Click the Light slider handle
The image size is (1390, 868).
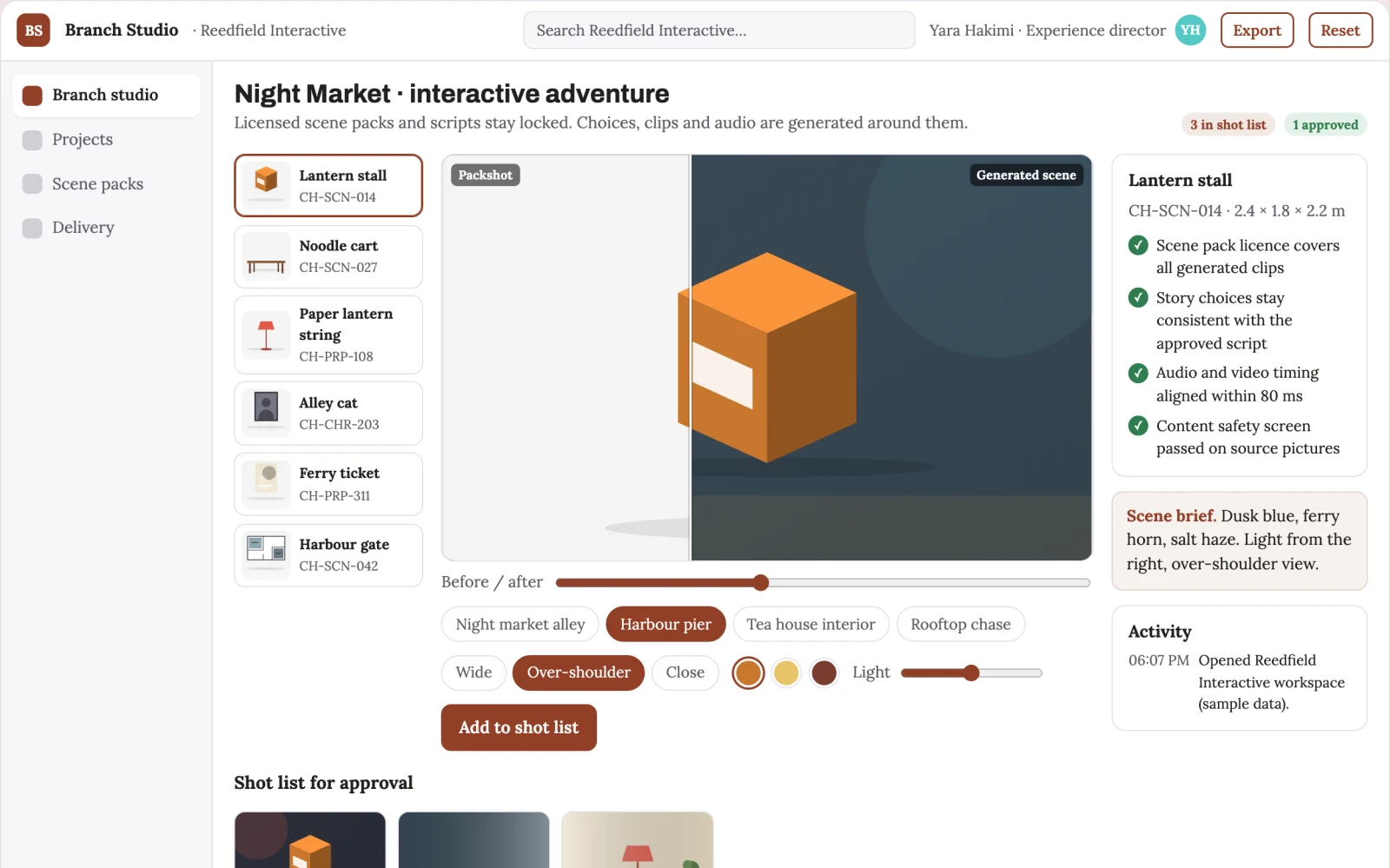point(971,673)
